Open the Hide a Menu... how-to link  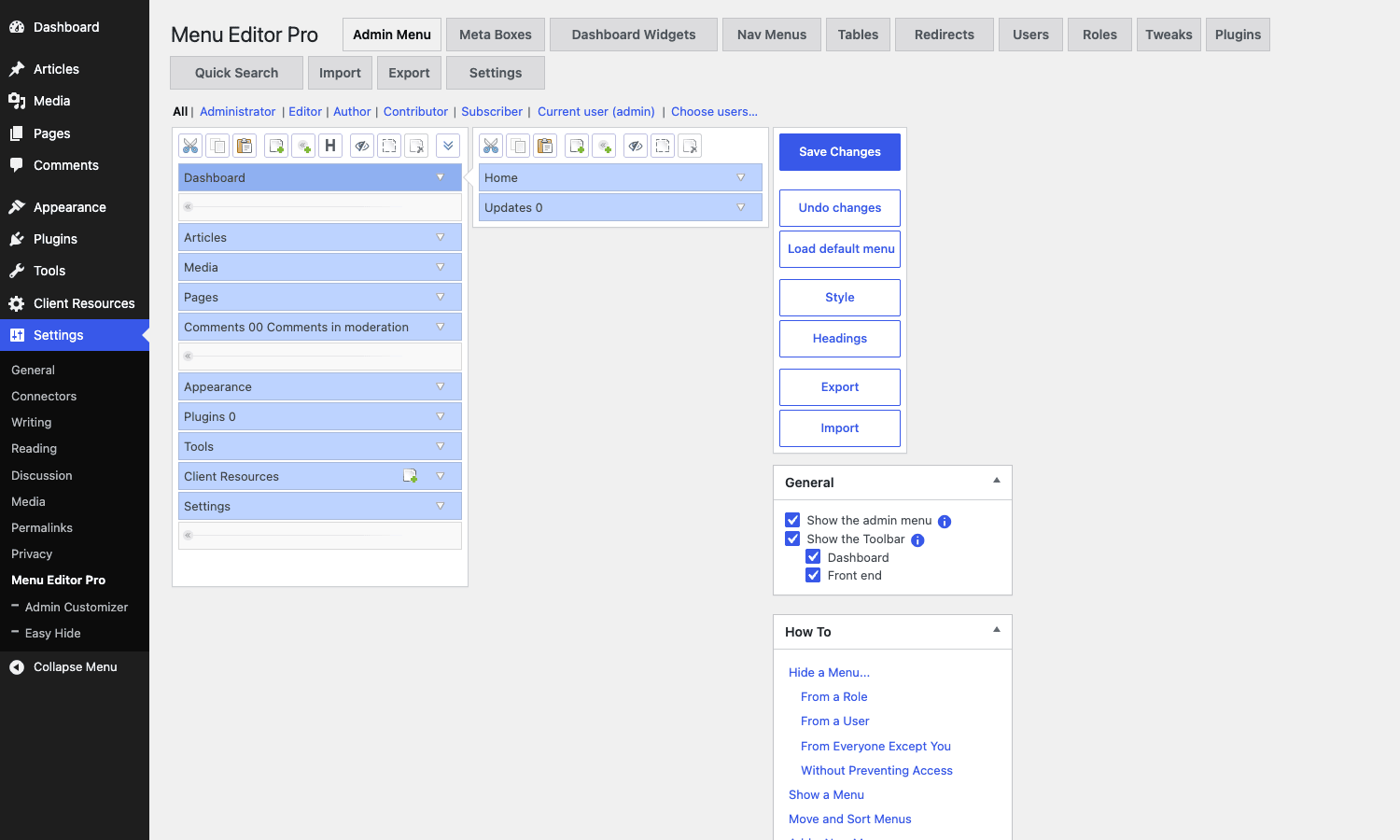[829, 672]
